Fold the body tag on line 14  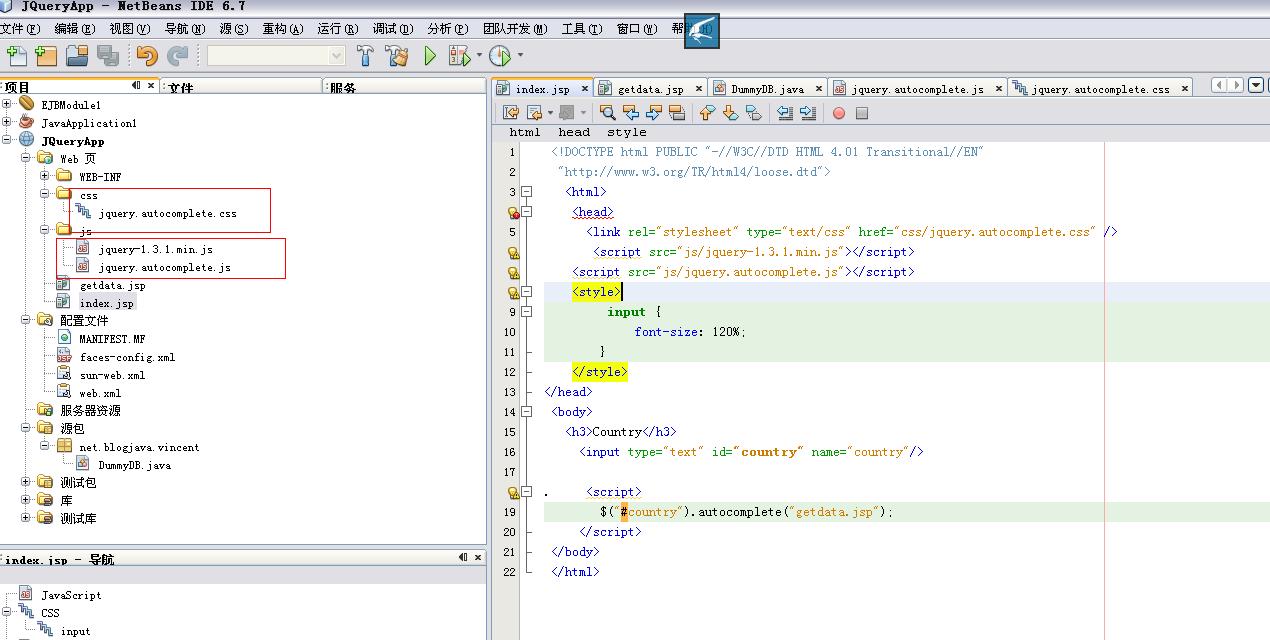[527, 412]
